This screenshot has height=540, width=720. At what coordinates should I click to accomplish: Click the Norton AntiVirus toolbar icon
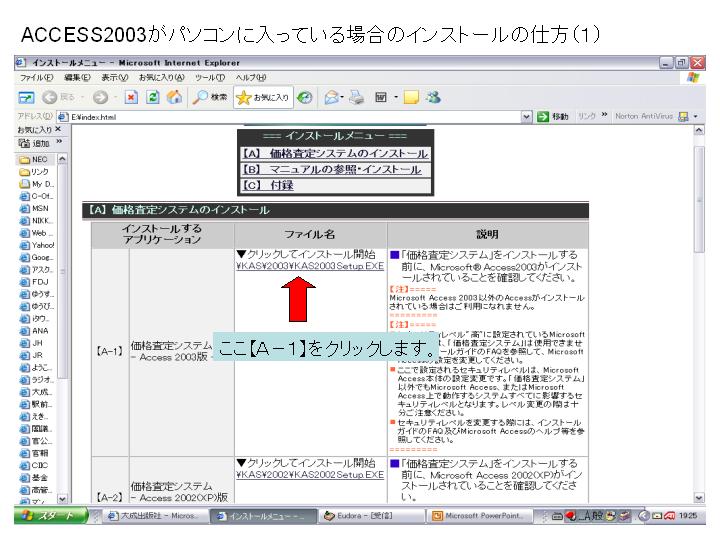684,117
